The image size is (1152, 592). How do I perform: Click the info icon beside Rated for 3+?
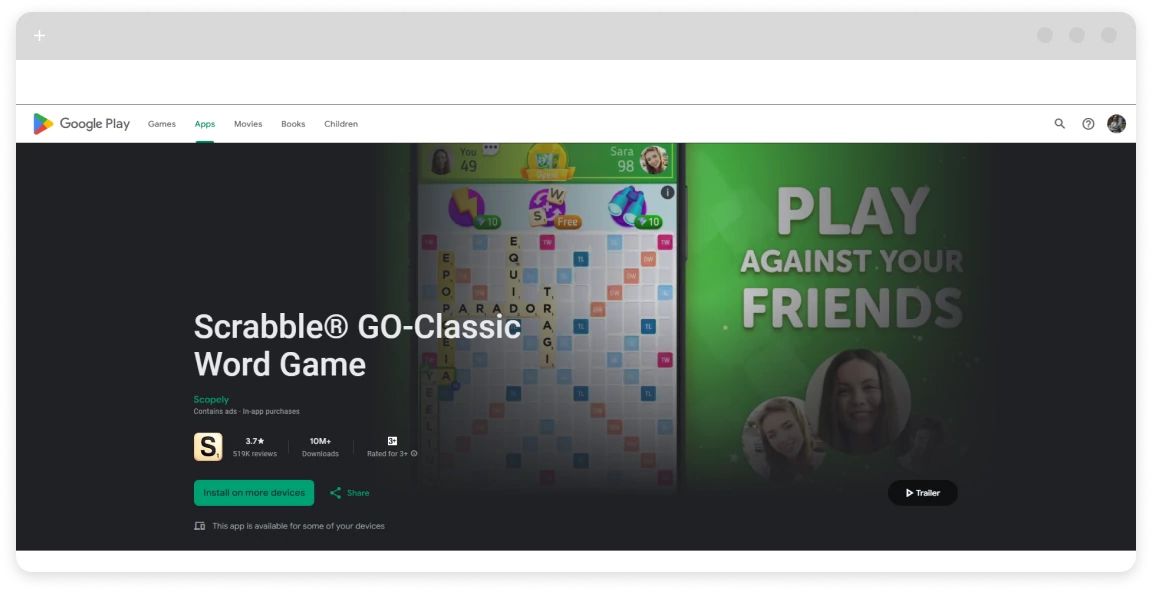click(414, 454)
